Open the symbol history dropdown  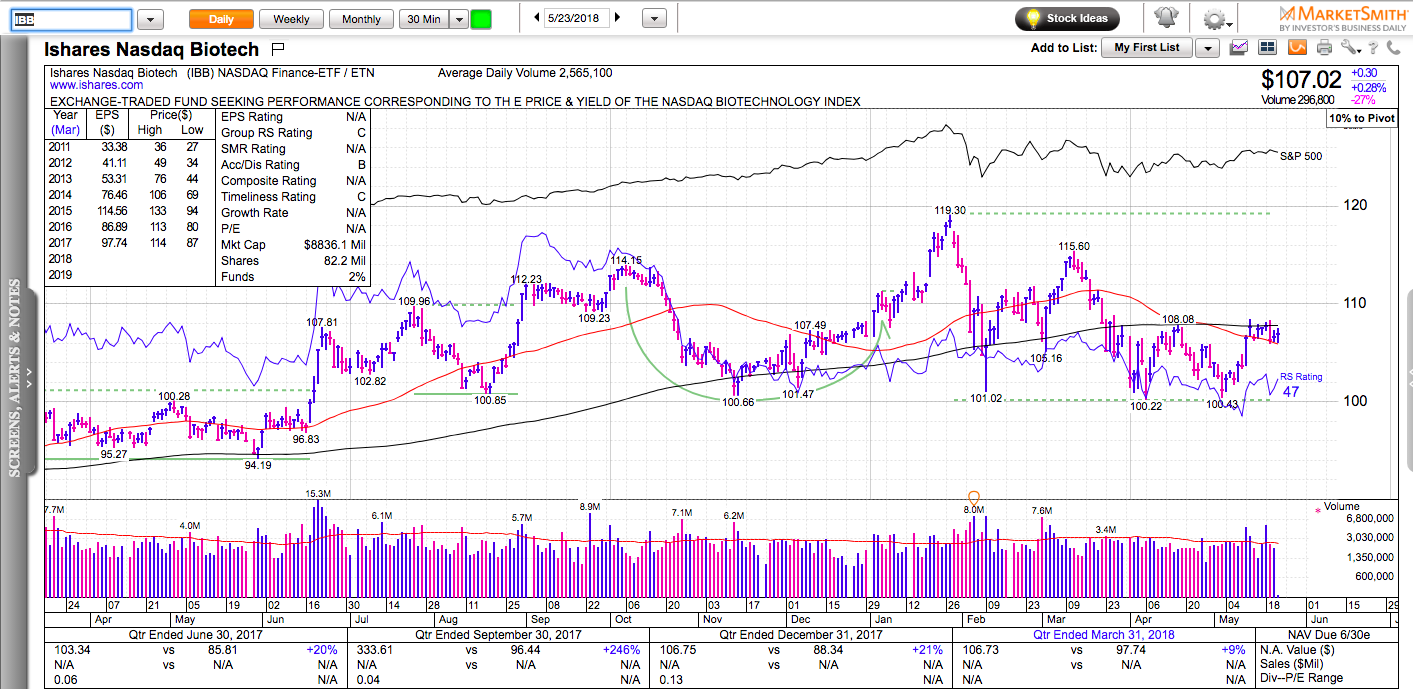tap(150, 19)
